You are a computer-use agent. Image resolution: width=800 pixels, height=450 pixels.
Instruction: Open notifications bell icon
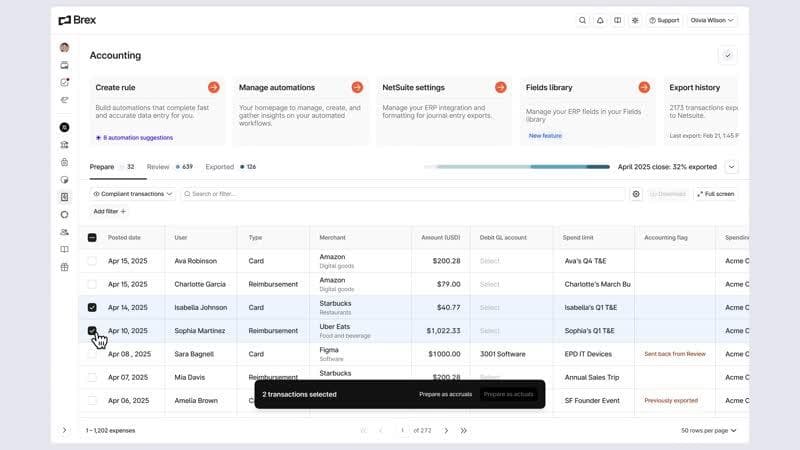click(600, 20)
